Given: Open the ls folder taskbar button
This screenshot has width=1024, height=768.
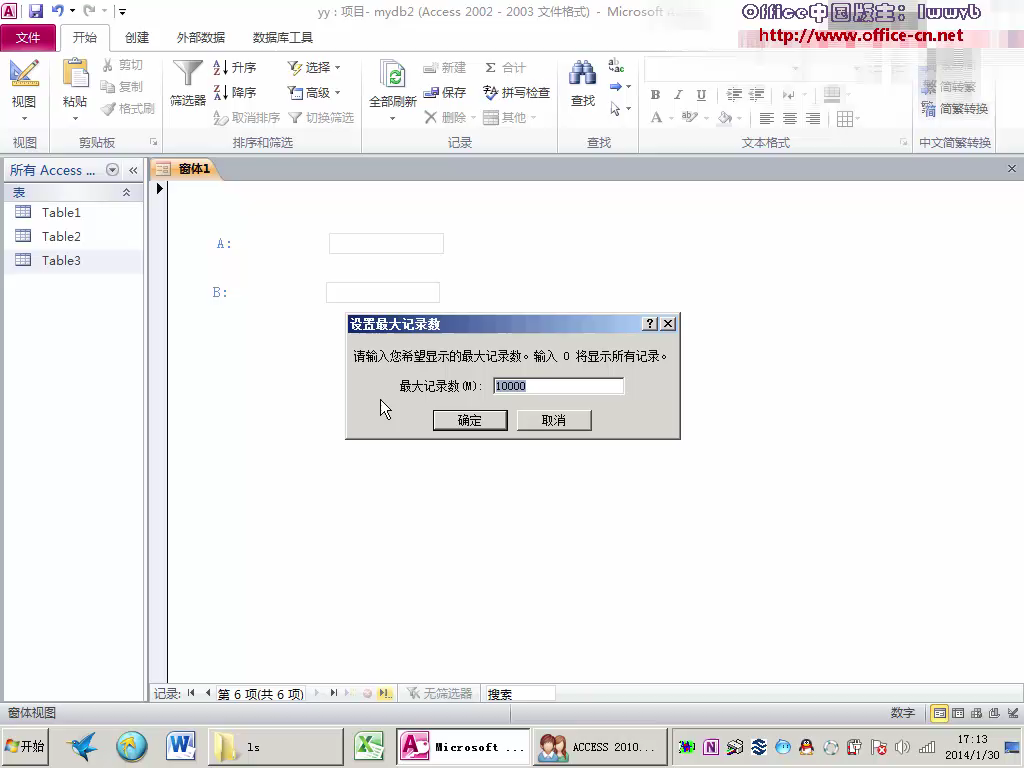Looking at the screenshot, I should pyautogui.click(x=275, y=746).
